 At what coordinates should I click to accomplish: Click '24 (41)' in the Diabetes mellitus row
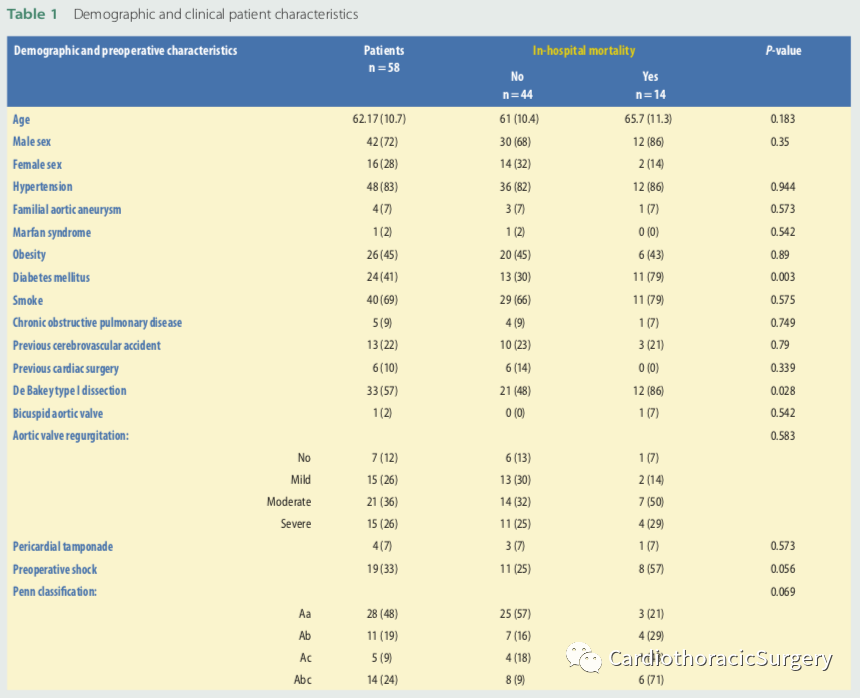point(382,277)
